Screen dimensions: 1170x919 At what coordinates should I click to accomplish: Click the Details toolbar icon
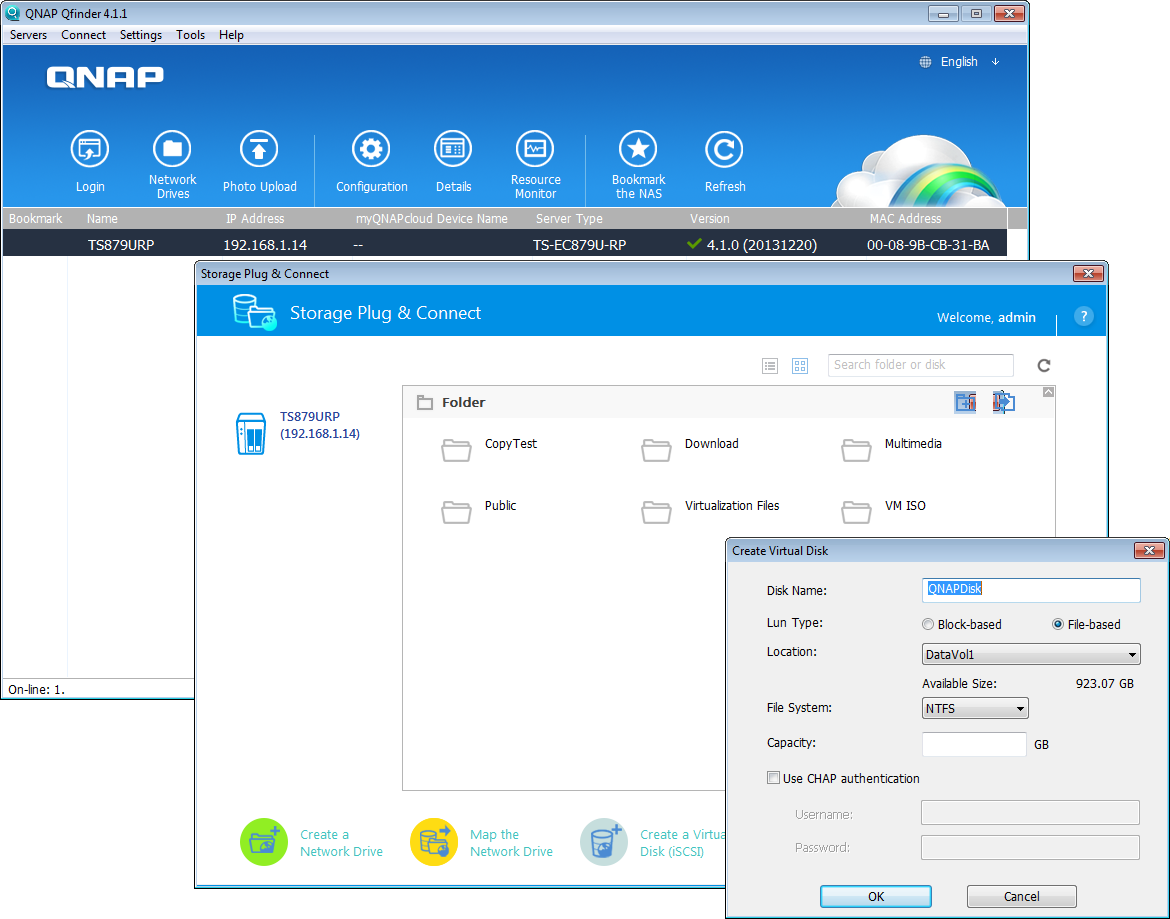point(453,149)
